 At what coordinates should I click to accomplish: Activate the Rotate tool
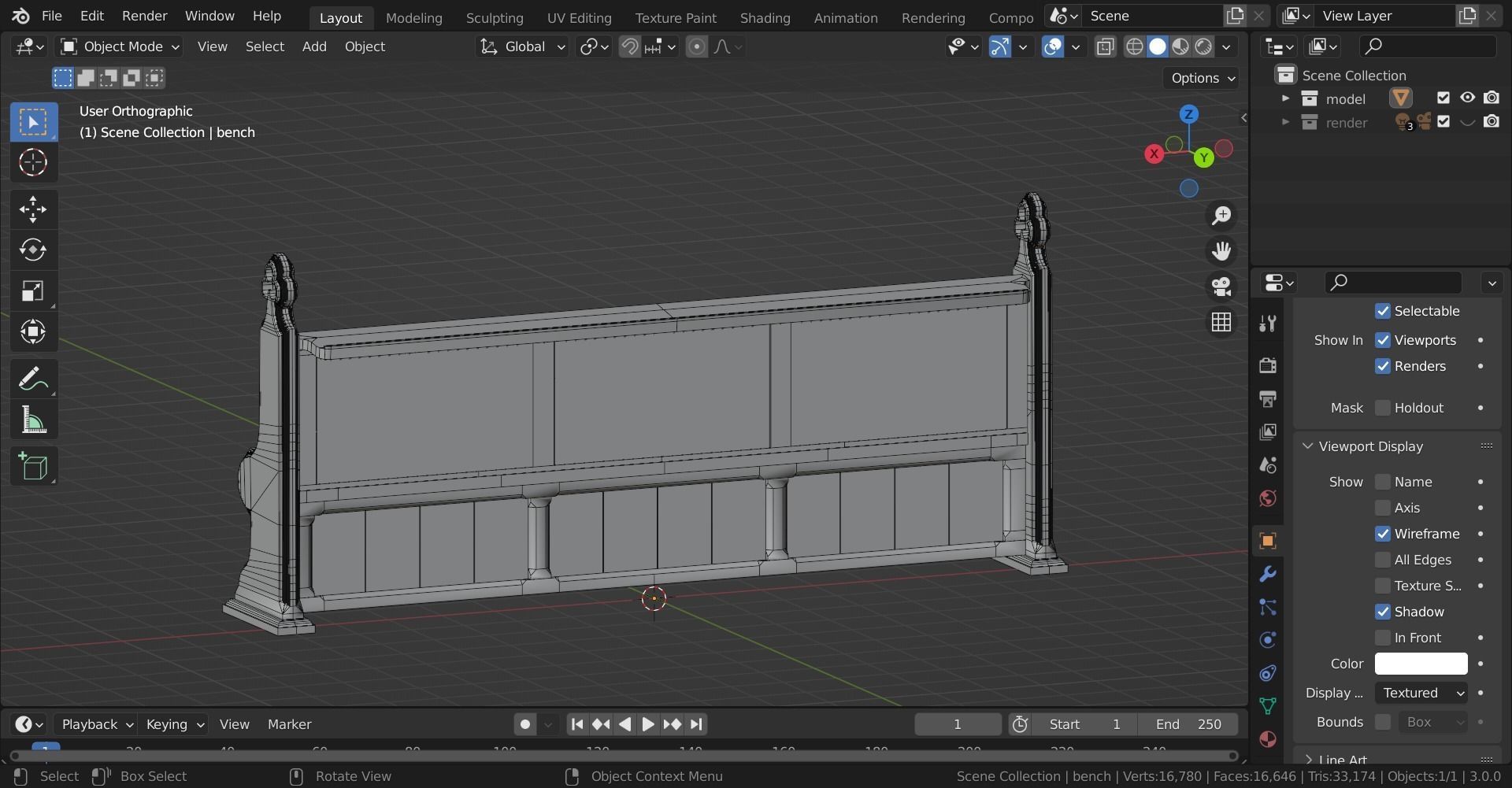point(33,250)
